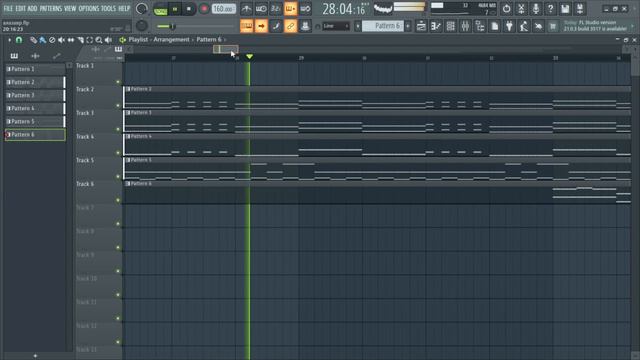Image resolution: width=640 pixels, height=360 pixels.
Task: Open the Line snap dropdown
Action: click(336, 26)
